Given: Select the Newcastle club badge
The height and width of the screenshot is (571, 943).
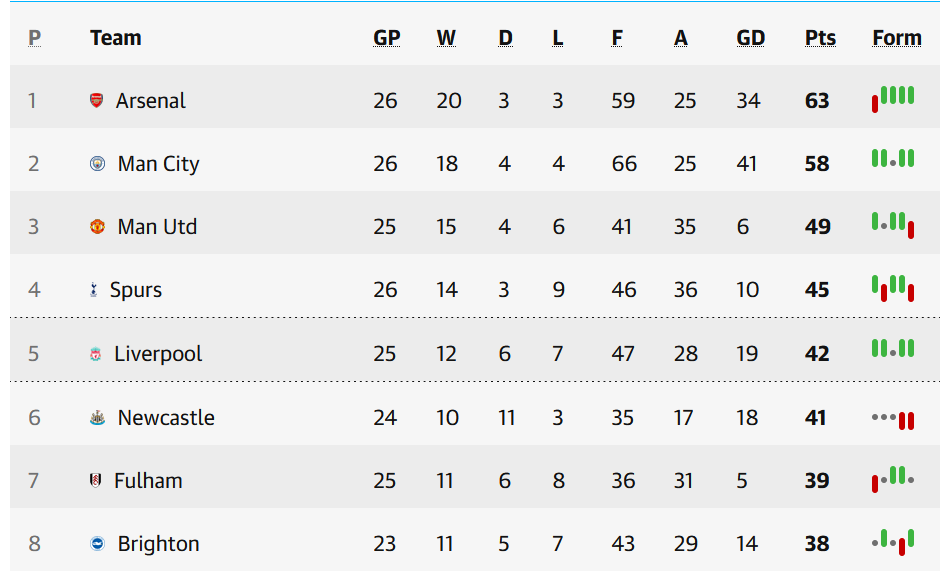Looking at the screenshot, I should click(97, 418).
